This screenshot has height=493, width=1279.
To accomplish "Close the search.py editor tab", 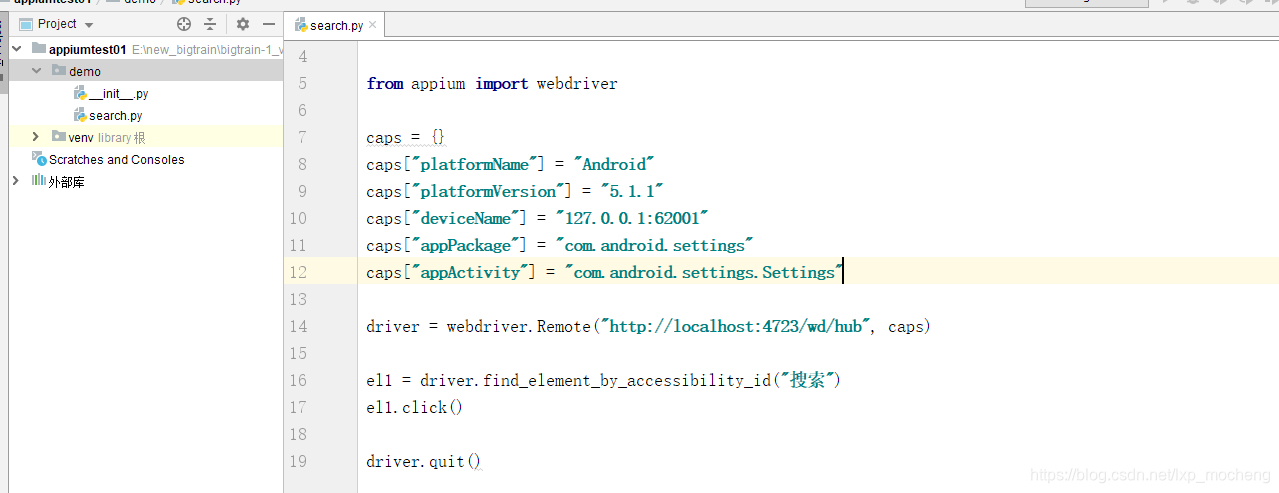I will [x=373, y=26].
